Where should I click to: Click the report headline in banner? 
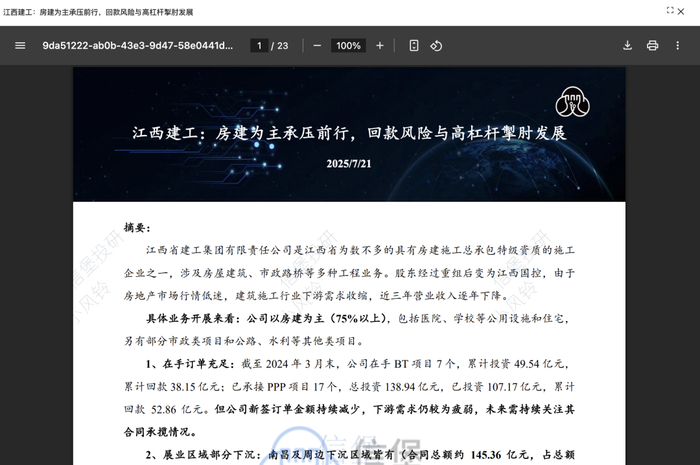pyautogui.click(x=349, y=133)
